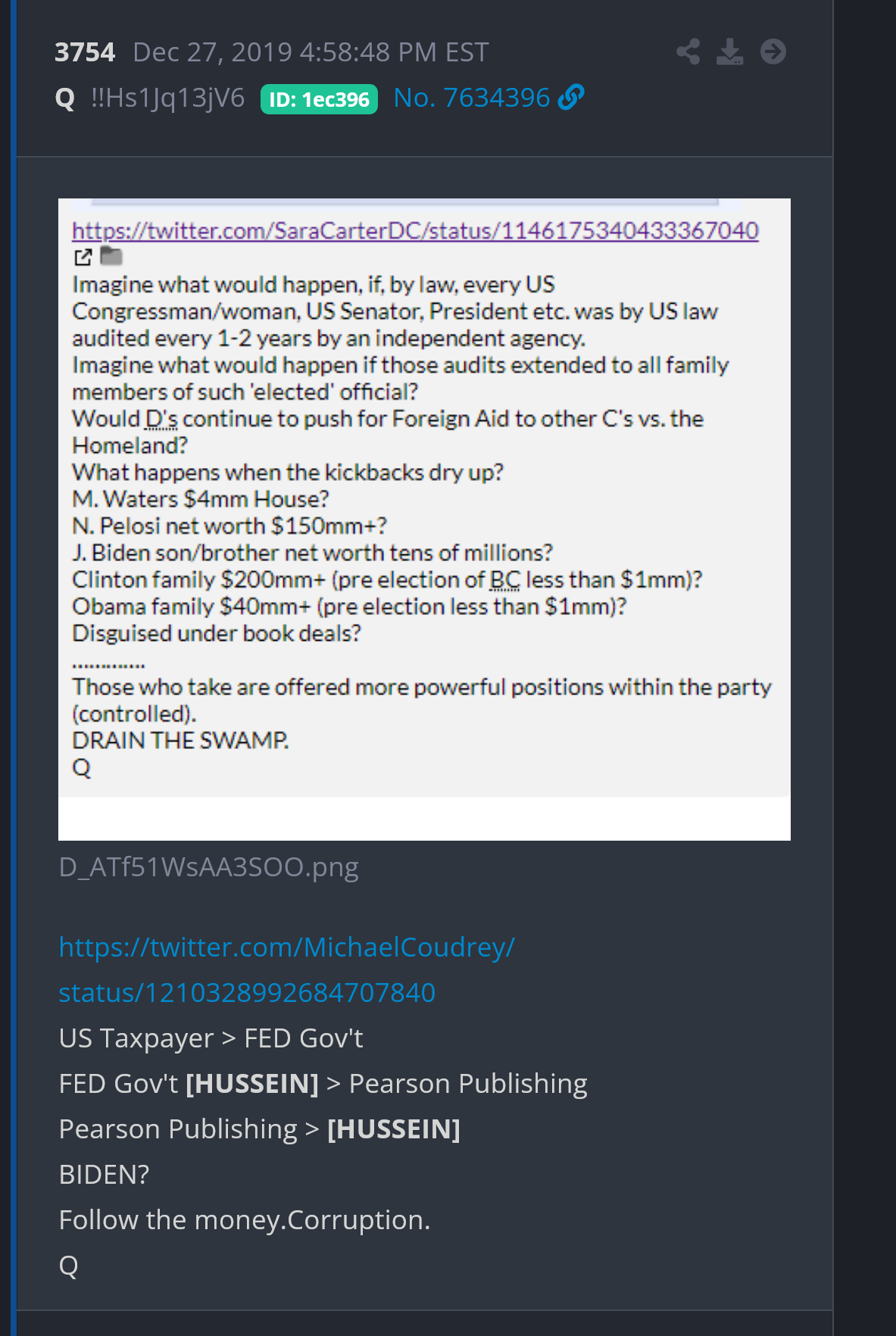
Task: Click post number 3754 in the header
Action: click(x=85, y=52)
